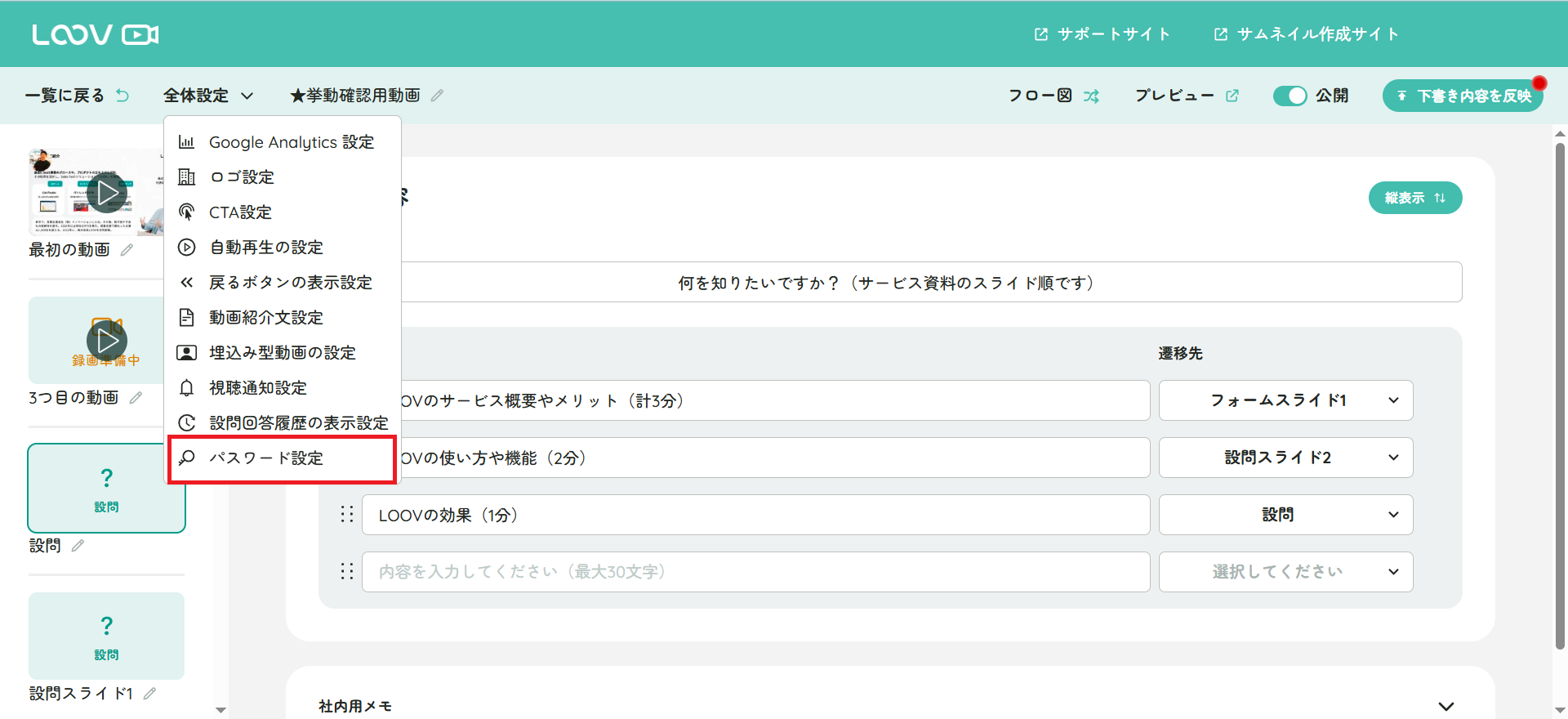Click the double chevron icon for 戻るボタン
Viewport: 1568px width, 719px height.
[187, 283]
